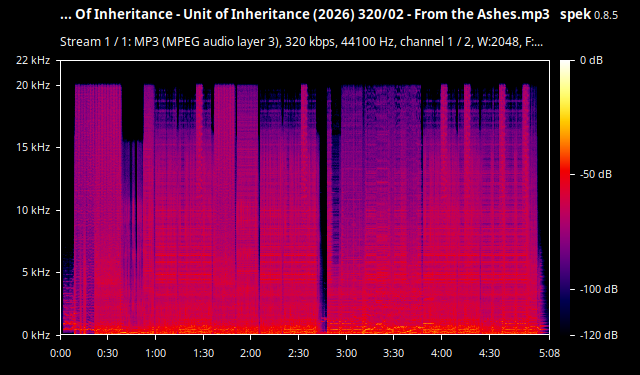The height and width of the screenshot is (375, 640).
Task: Click the 20 kHz frequency axis label
Action: [33, 85]
